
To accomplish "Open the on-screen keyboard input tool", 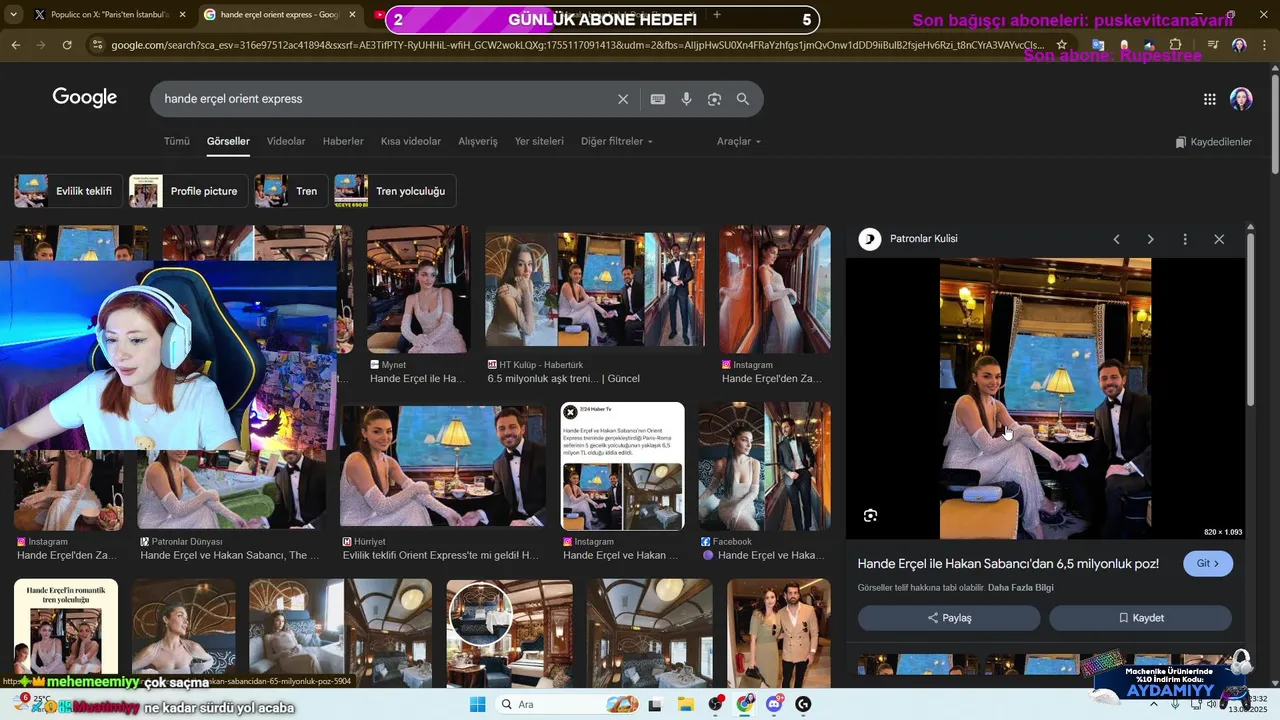I will coord(658,99).
